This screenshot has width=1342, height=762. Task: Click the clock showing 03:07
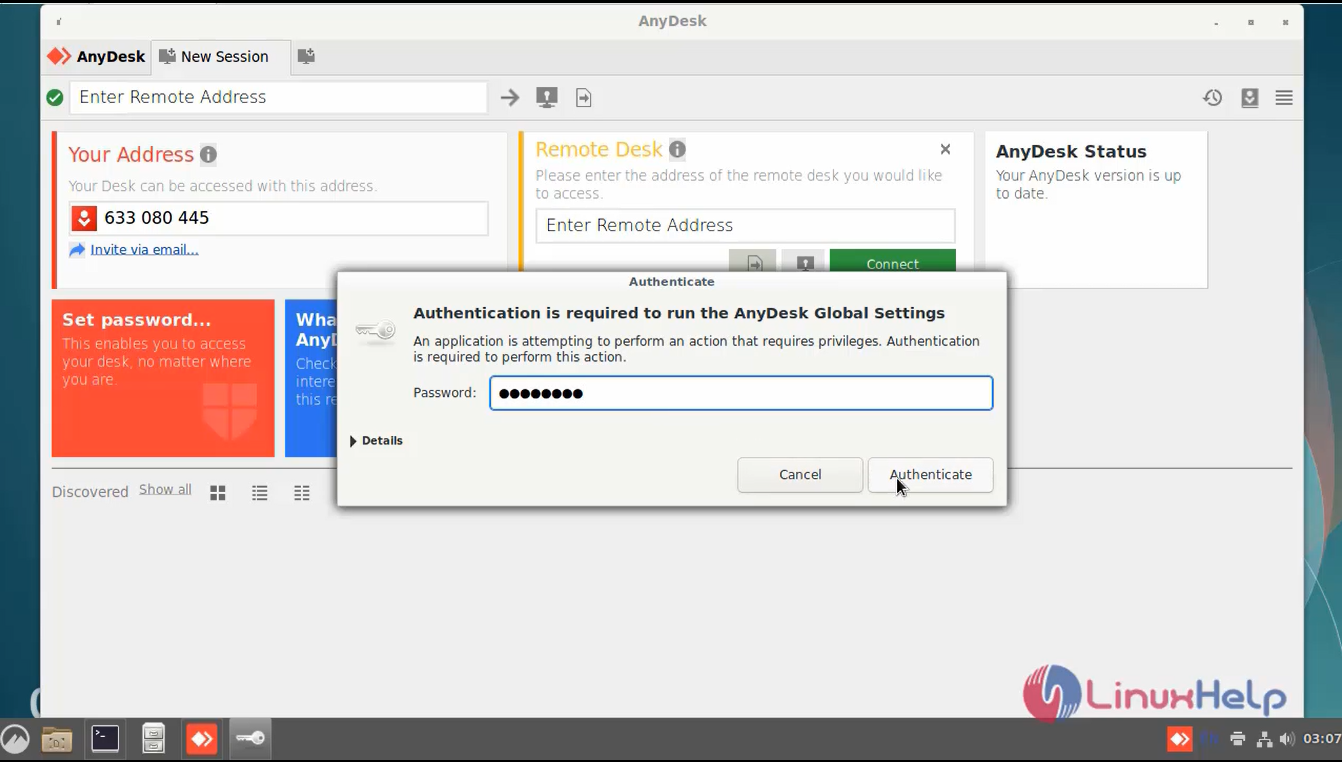point(1321,739)
